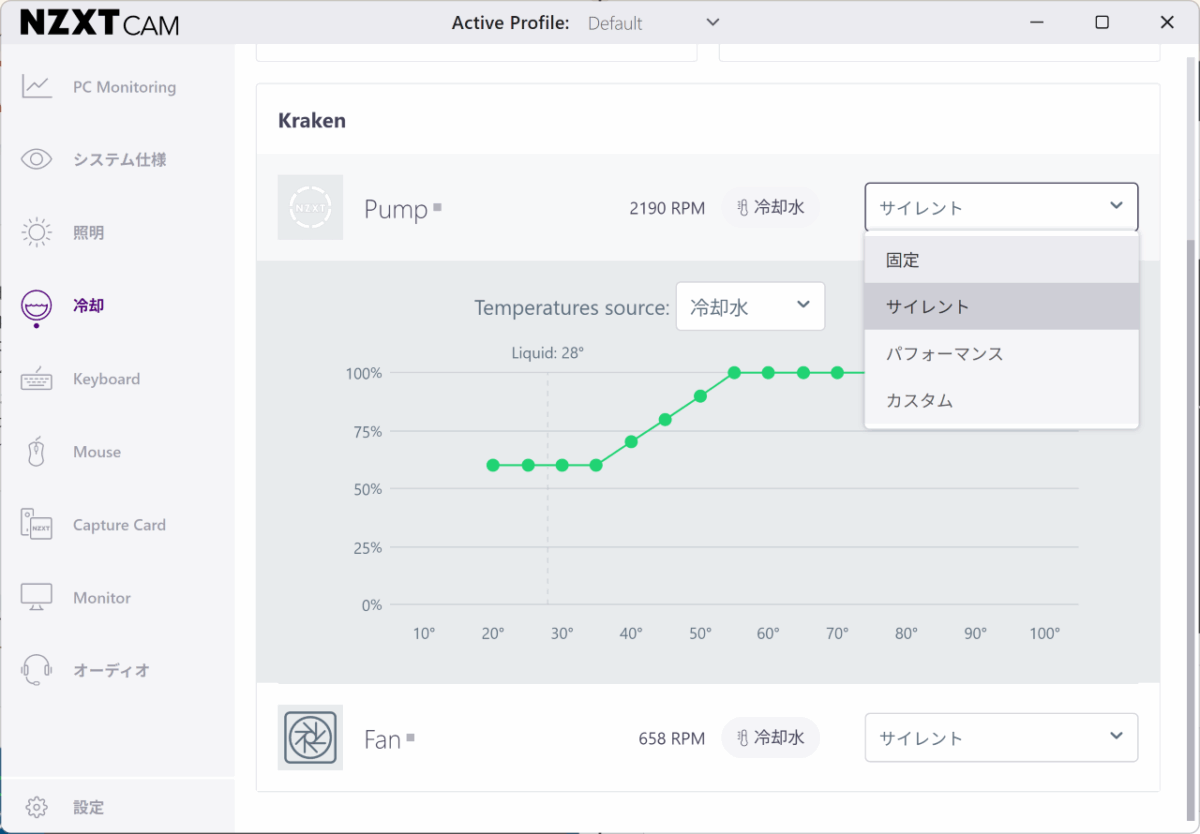Expand the Active Profile Default dropdown

pos(654,23)
